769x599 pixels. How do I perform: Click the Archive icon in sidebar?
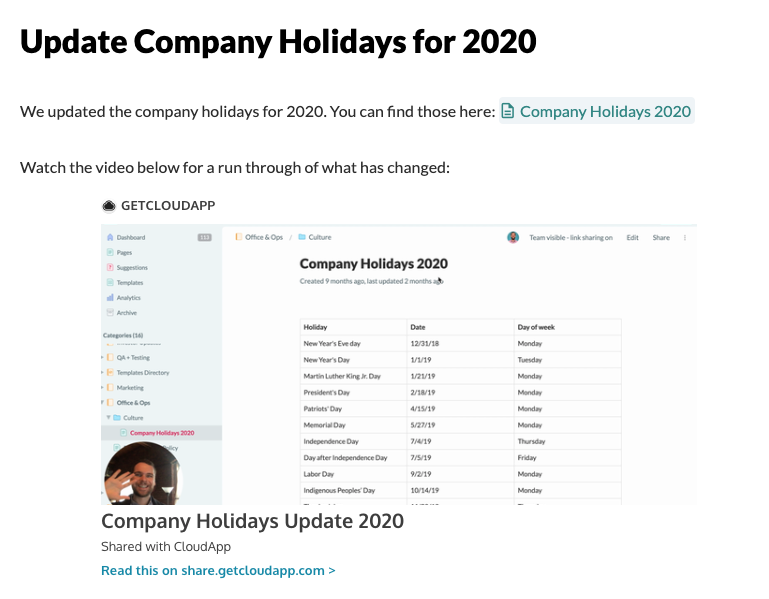pyautogui.click(x=110, y=313)
